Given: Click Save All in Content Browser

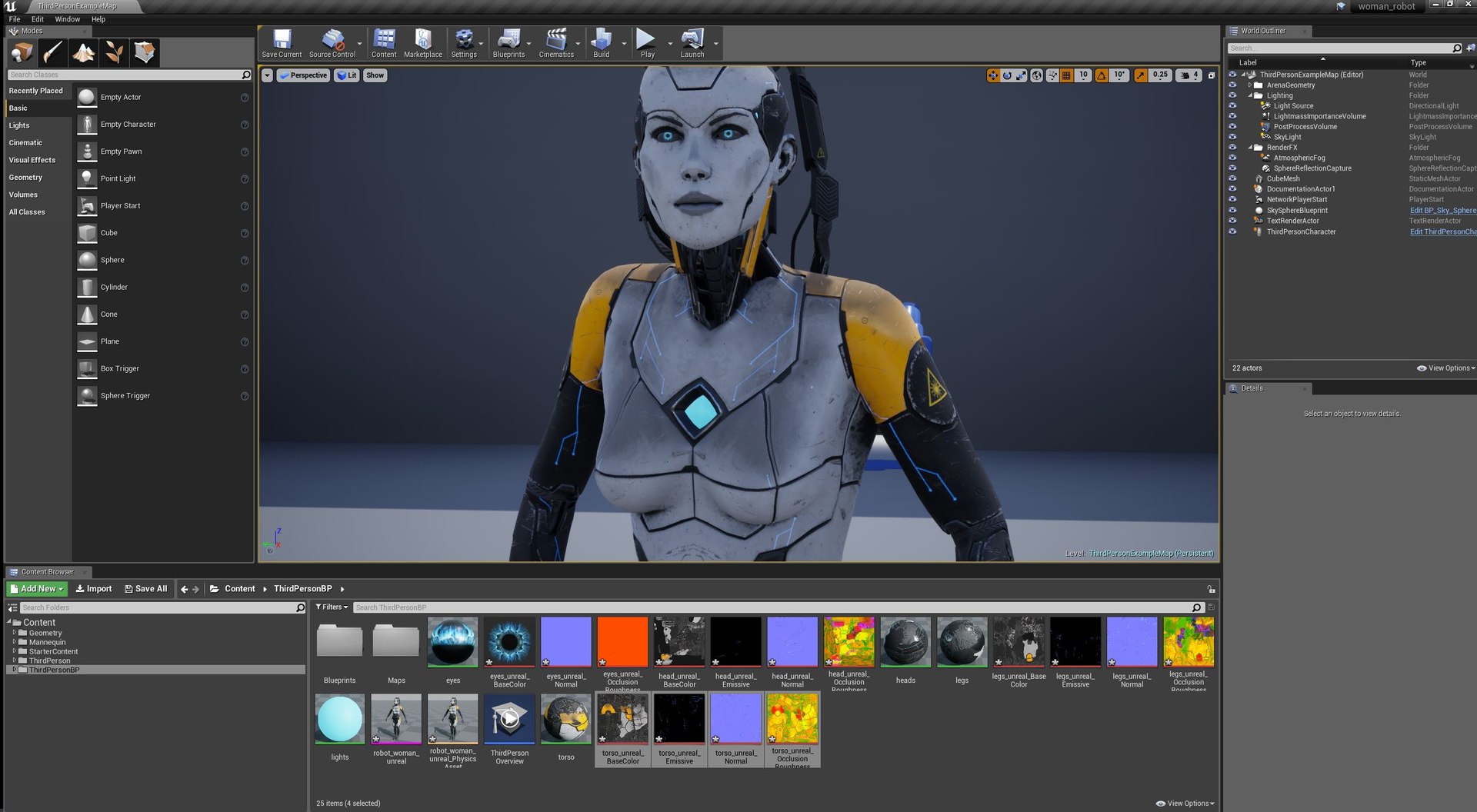Looking at the screenshot, I should pos(146,589).
